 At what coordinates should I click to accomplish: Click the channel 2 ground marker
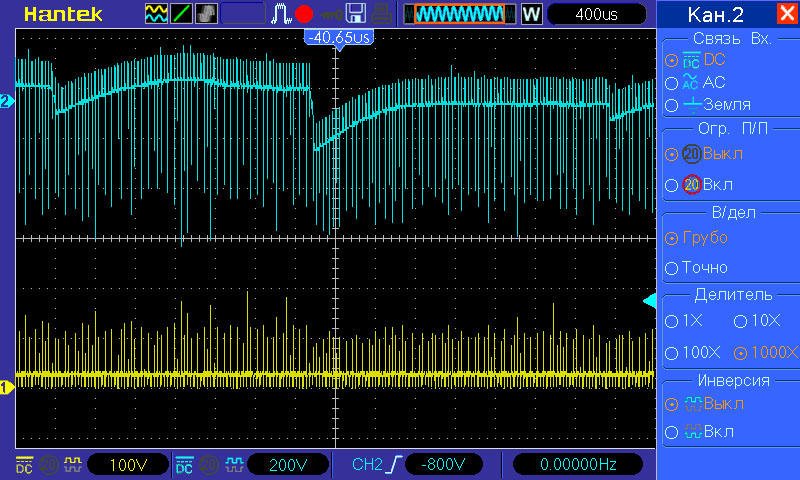tap(6, 101)
